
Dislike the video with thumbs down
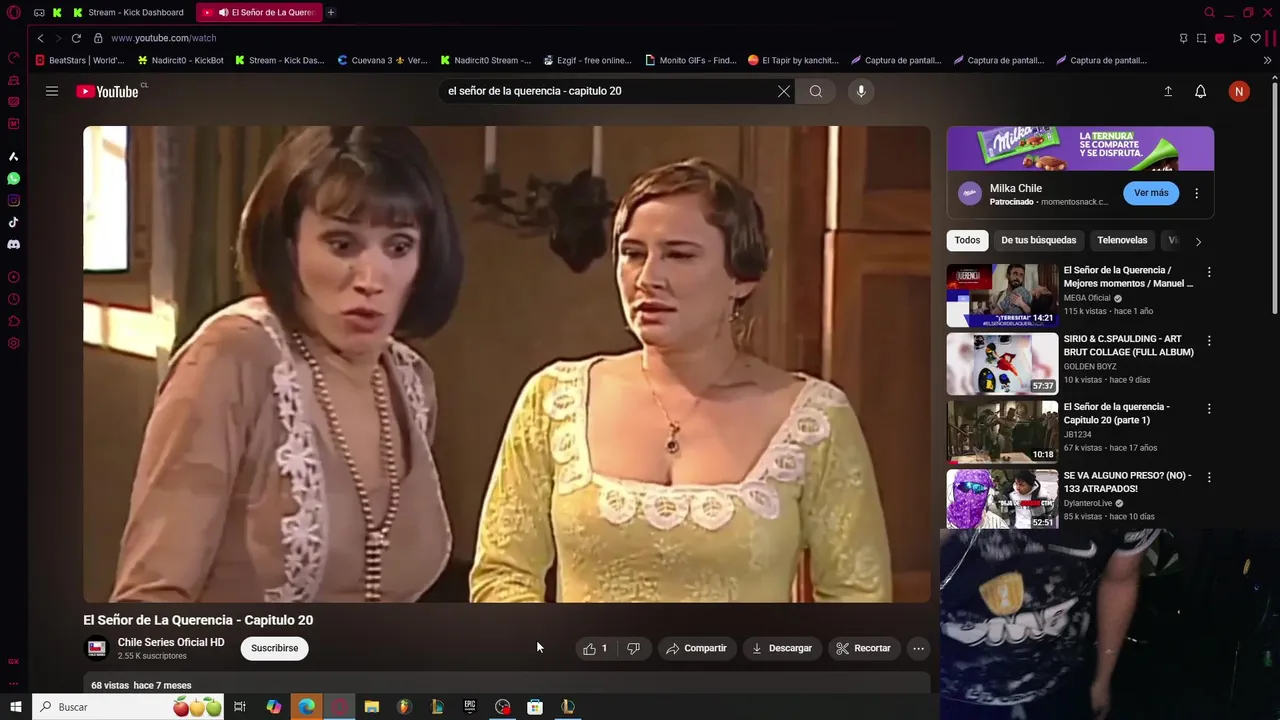point(633,648)
